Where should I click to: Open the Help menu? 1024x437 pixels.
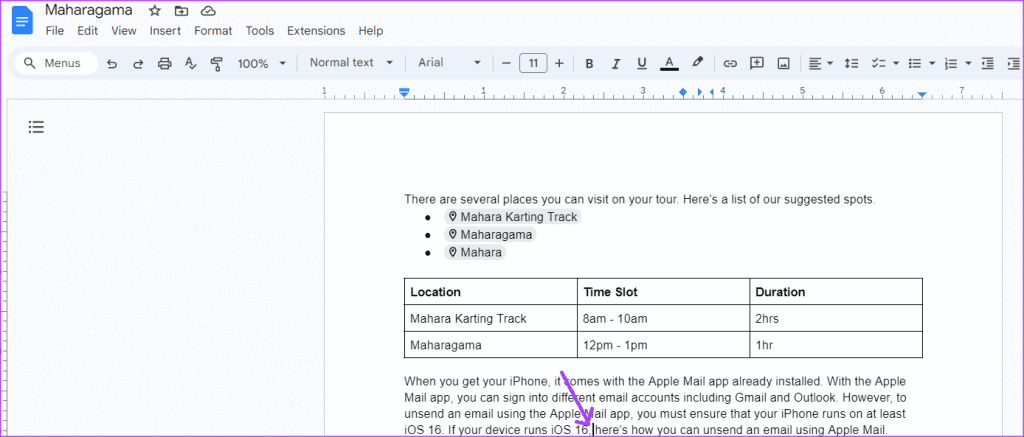point(370,31)
